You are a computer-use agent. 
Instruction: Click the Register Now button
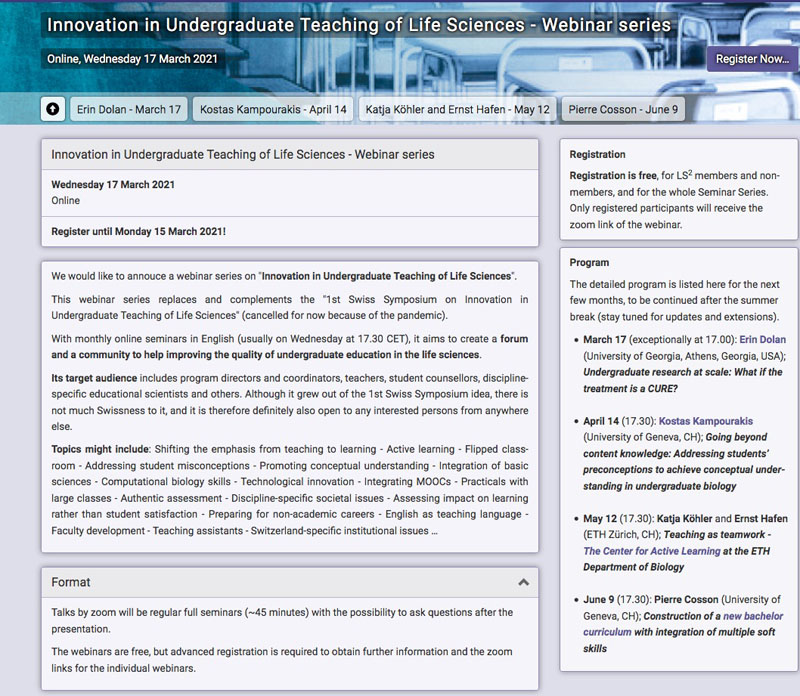click(x=753, y=59)
